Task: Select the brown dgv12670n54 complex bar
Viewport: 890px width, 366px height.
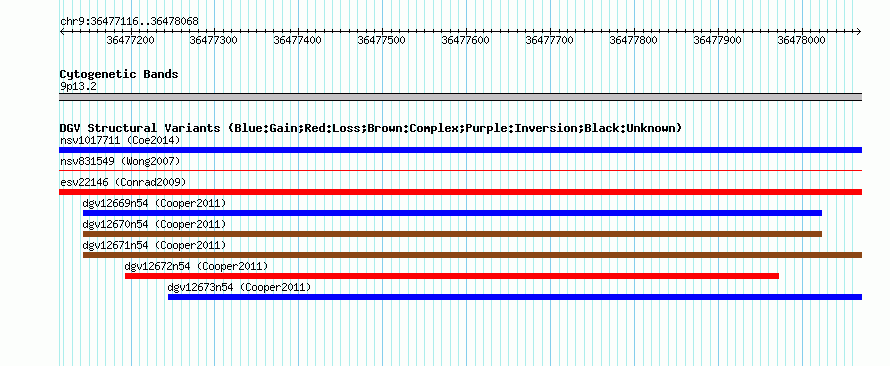Action: coord(452,234)
